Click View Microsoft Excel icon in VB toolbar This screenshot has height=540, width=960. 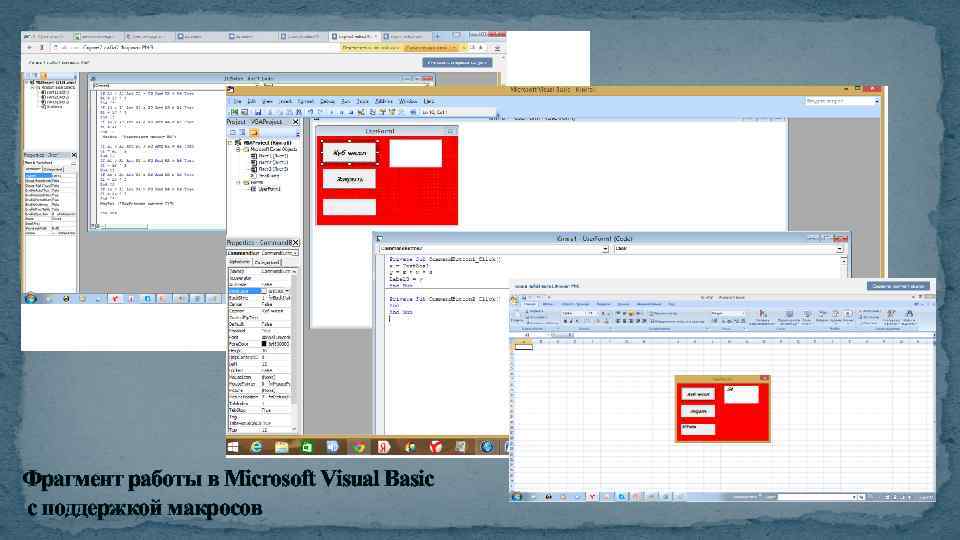(x=234, y=112)
